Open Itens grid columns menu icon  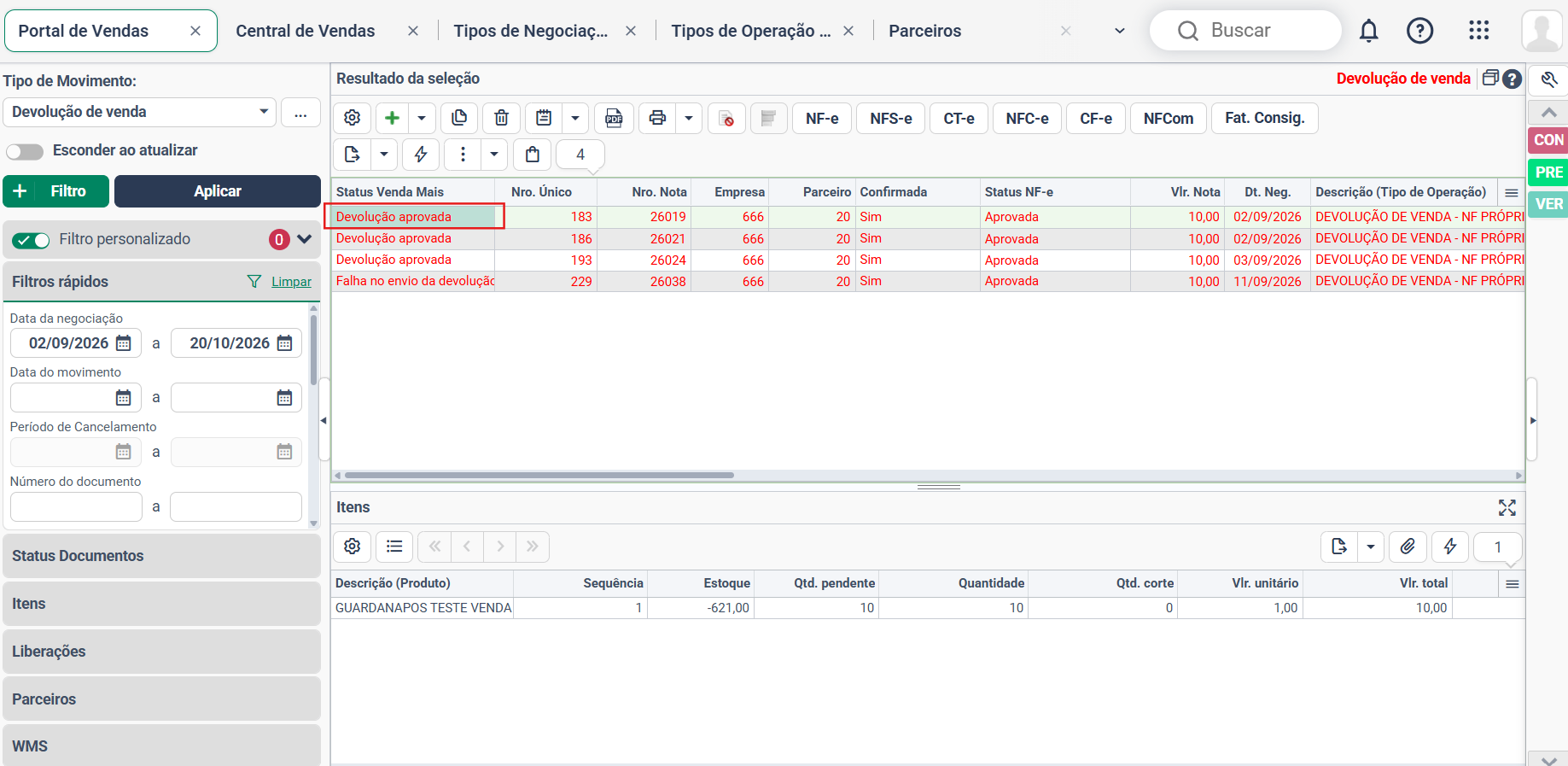pyautogui.click(x=1513, y=583)
